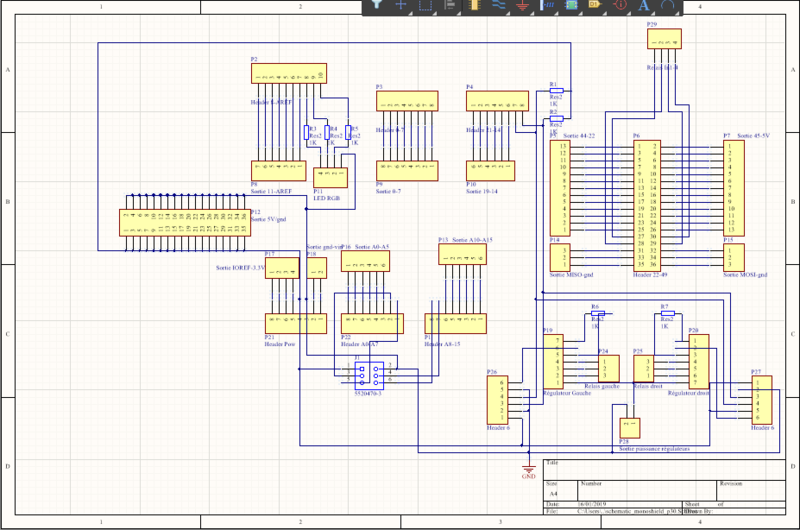Click the place part component icon
Image resolution: width=800 pixels, height=530 pixels.
click(474, 5)
